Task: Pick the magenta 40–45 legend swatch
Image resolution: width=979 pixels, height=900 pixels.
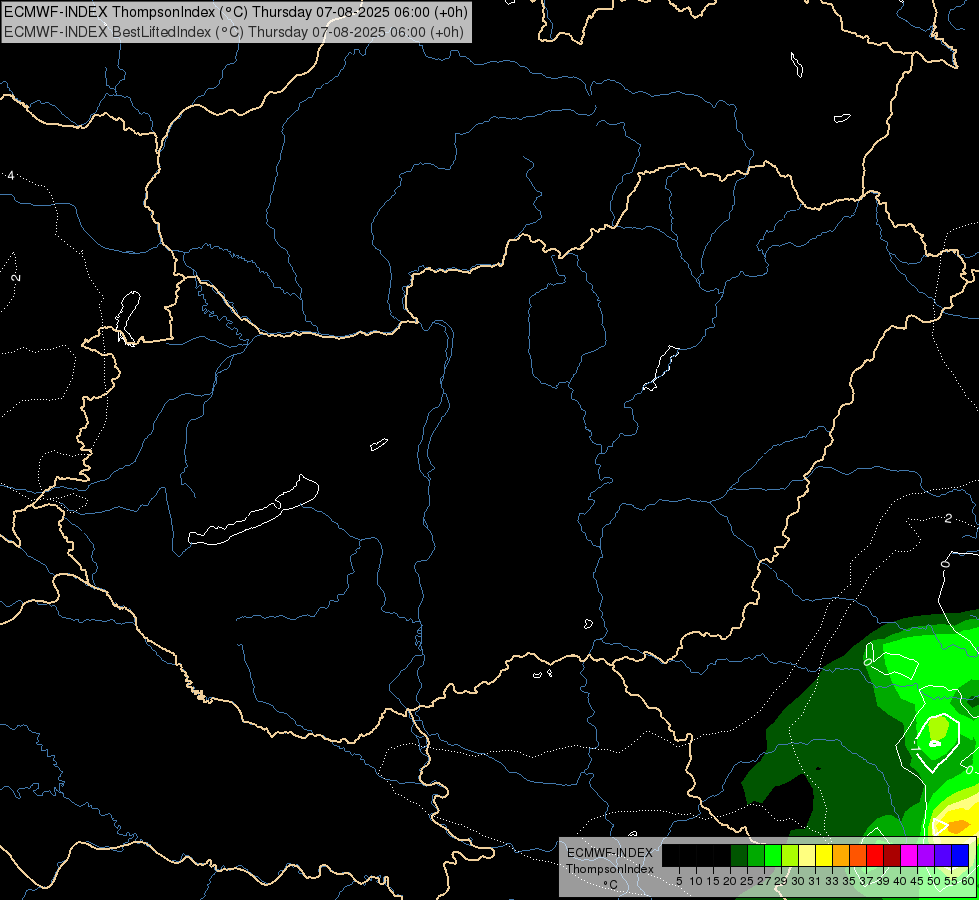Action: pos(909,855)
